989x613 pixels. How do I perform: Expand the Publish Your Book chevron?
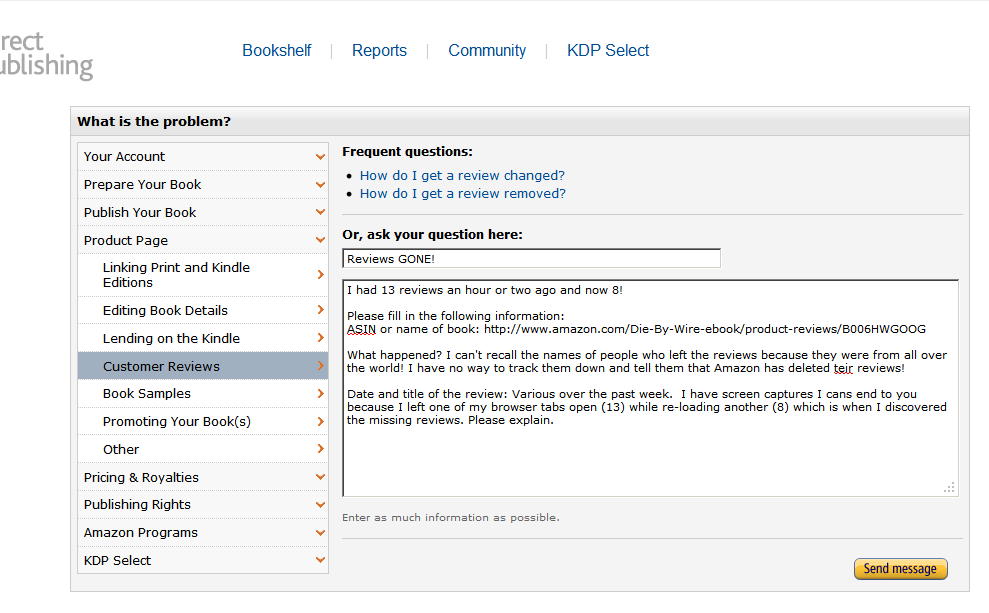pyautogui.click(x=320, y=213)
